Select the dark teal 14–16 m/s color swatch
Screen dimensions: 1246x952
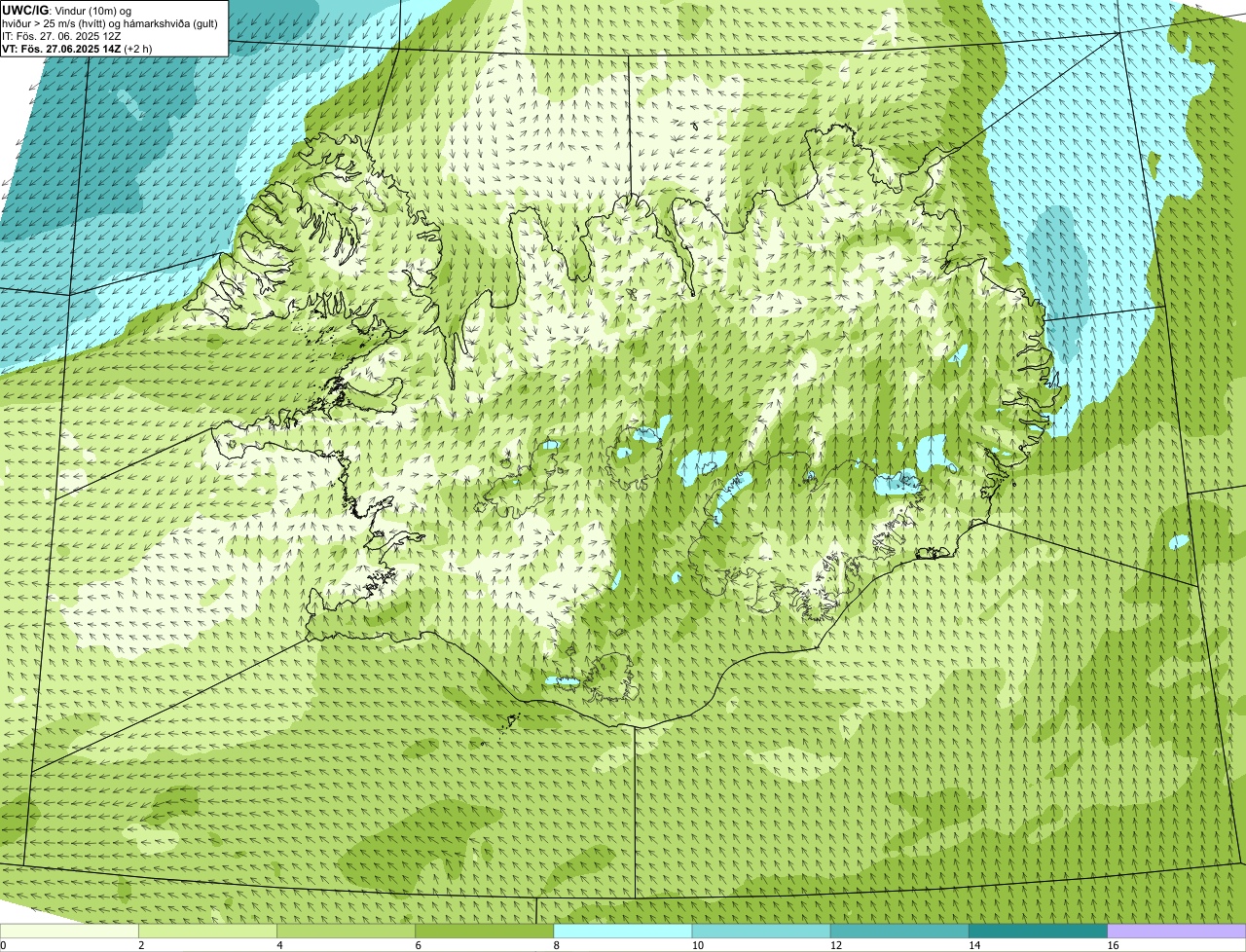[1039, 931]
